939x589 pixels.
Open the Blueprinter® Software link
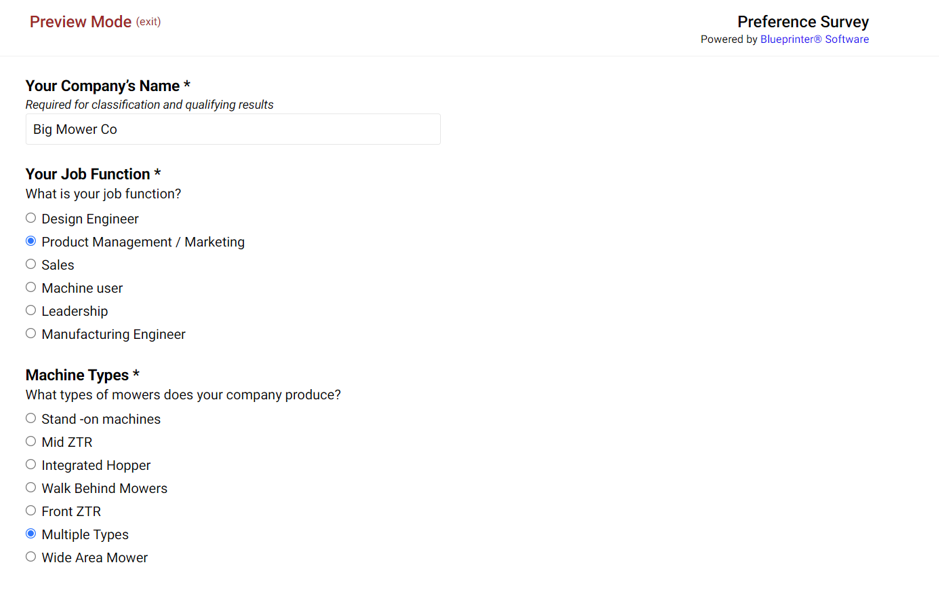[814, 40]
